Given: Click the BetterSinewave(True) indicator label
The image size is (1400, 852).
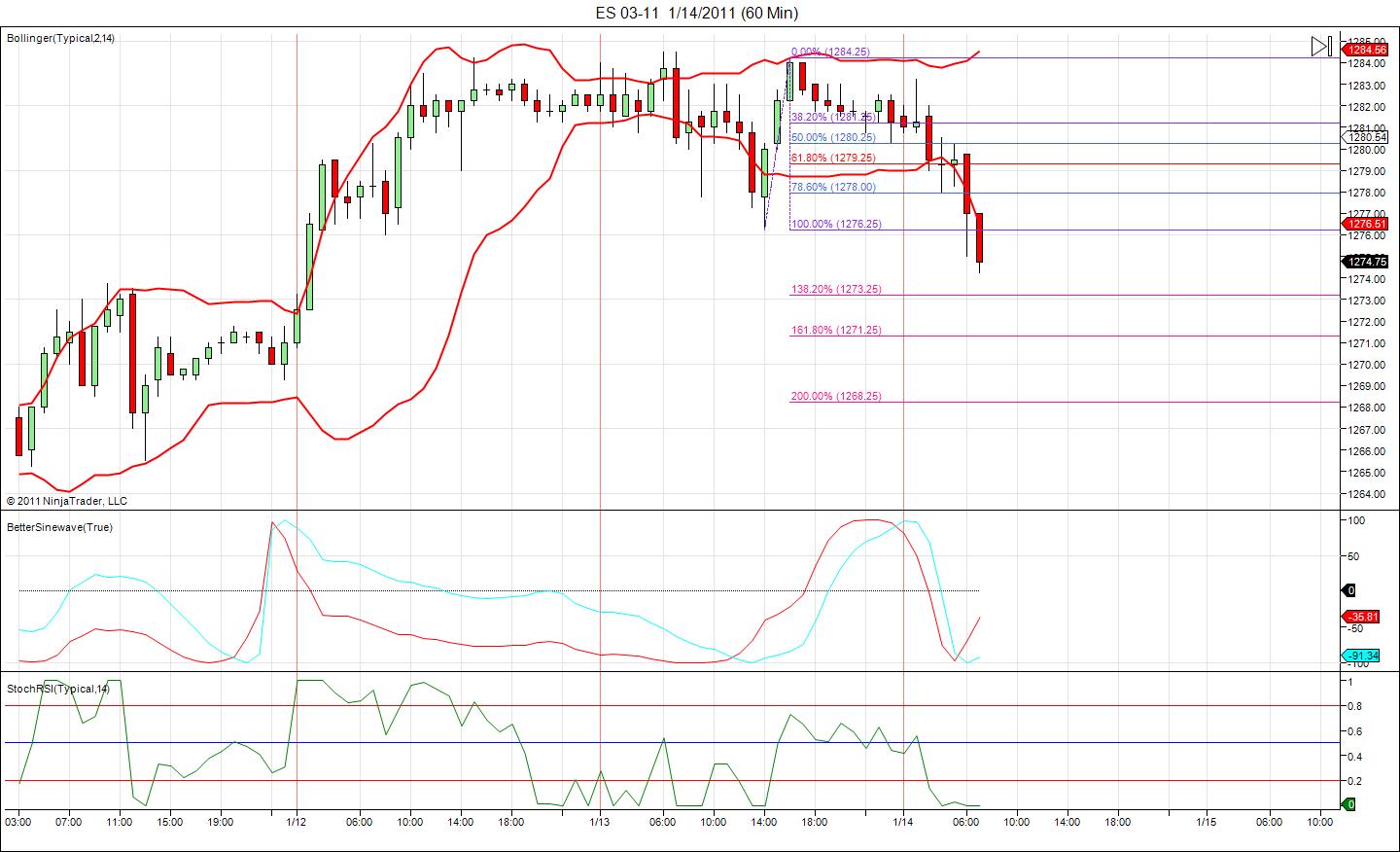Looking at the screenshot, I should pyautogui.click(x=59, y=527).
